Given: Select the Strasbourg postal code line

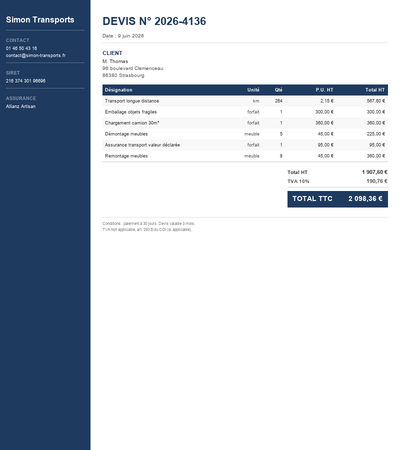Looking at the screenshot, I should click(x=123, y=75).
